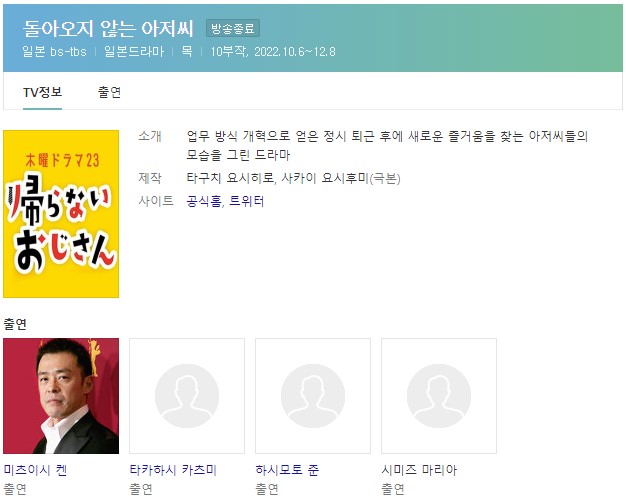Click the title 돌아오지 않는 아저씨

pos(108,28)
